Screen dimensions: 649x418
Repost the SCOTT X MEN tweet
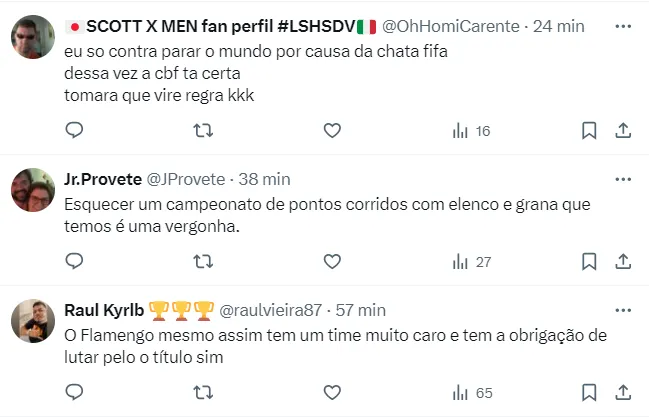click(x=203, y=130)
